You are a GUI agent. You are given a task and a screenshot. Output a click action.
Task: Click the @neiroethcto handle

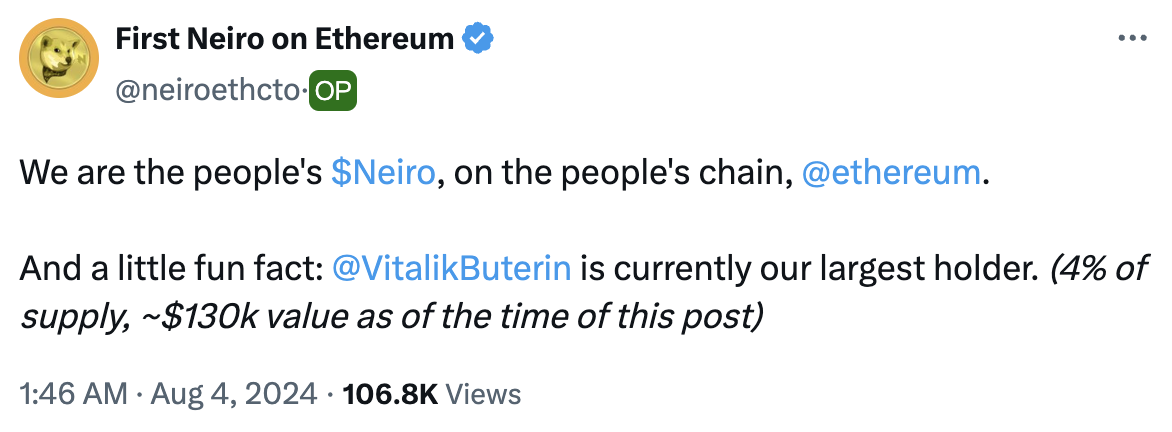tap(207, 91)
